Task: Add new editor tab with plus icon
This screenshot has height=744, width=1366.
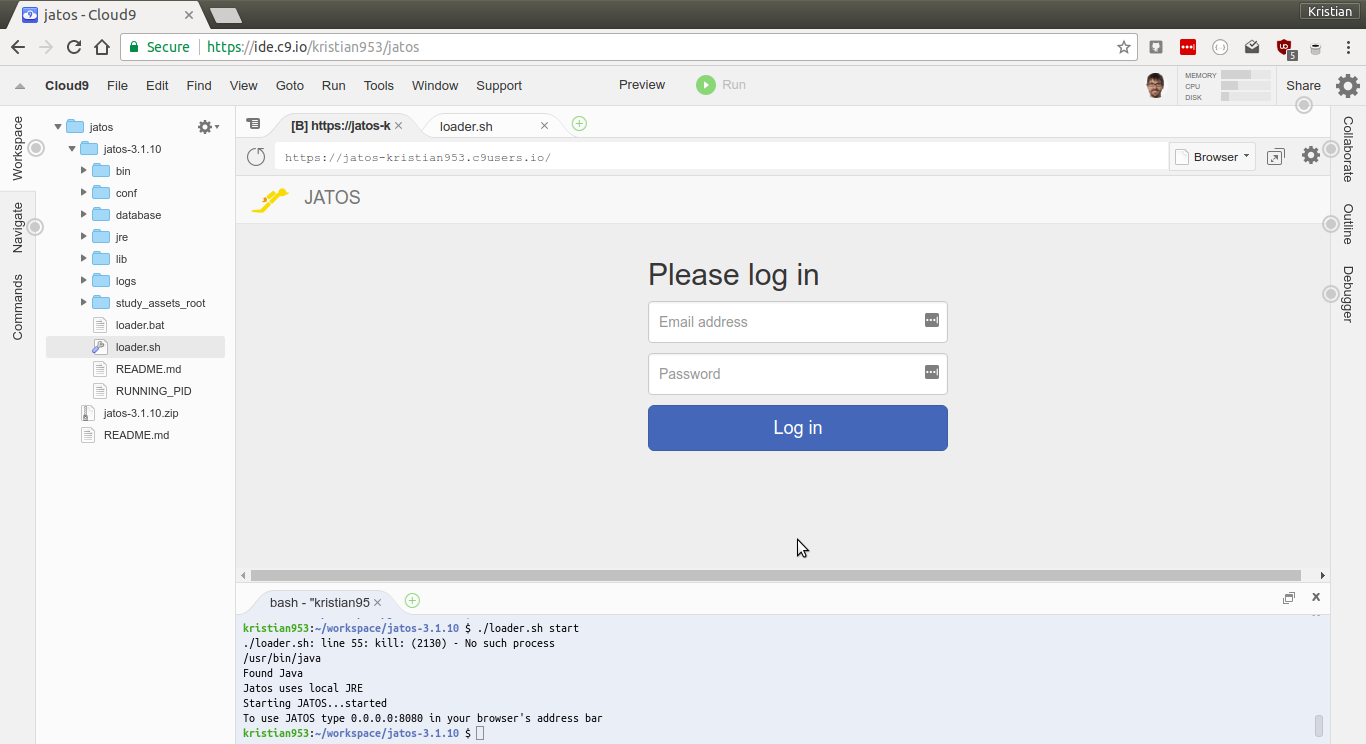Action: coord(579,124)
